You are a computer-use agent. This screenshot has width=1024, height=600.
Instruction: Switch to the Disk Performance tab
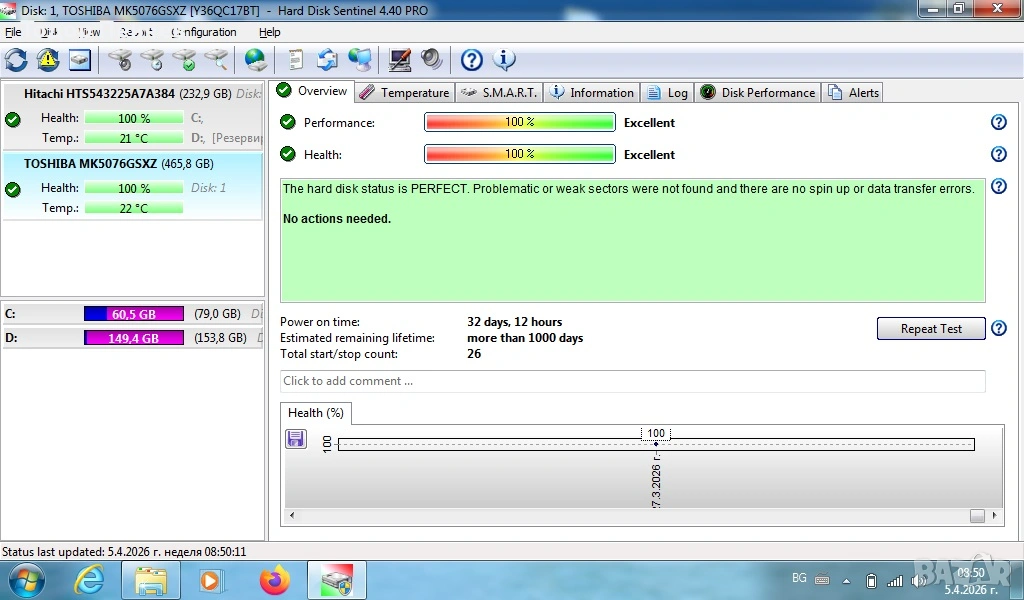point(758,92)
